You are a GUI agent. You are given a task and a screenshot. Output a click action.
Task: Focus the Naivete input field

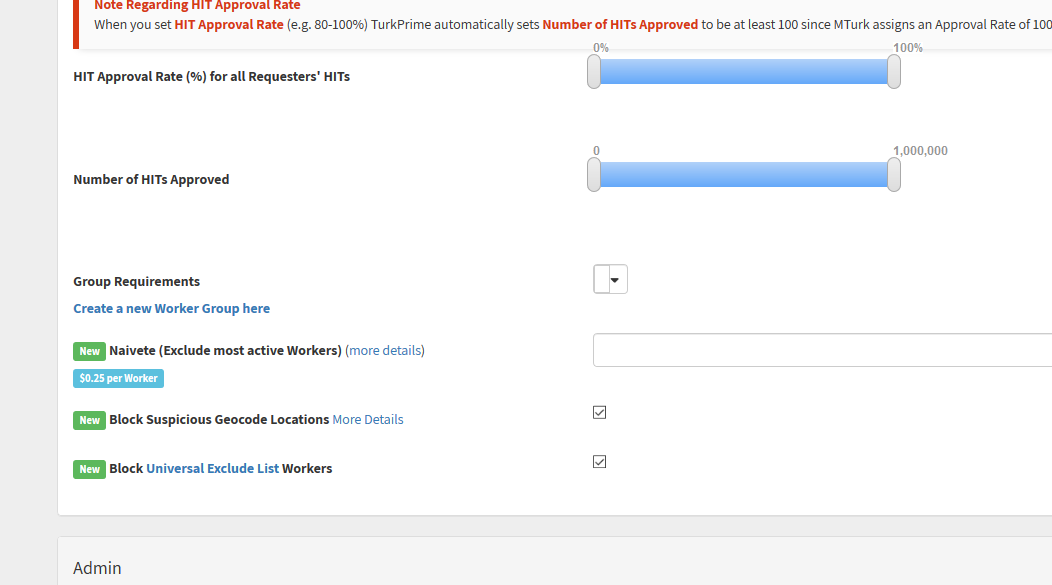(x=822, y=351)
